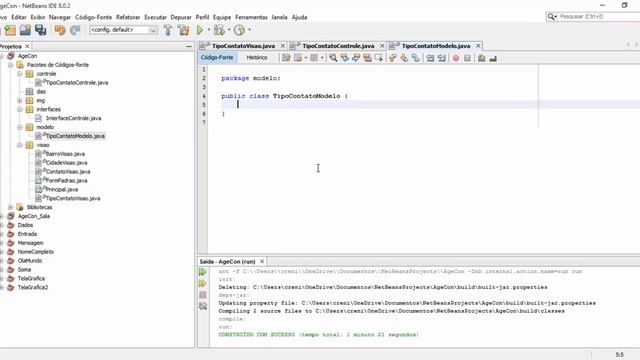Minimize the Projetos panel
Screen dimensions: 640x360
coord(189,47)
